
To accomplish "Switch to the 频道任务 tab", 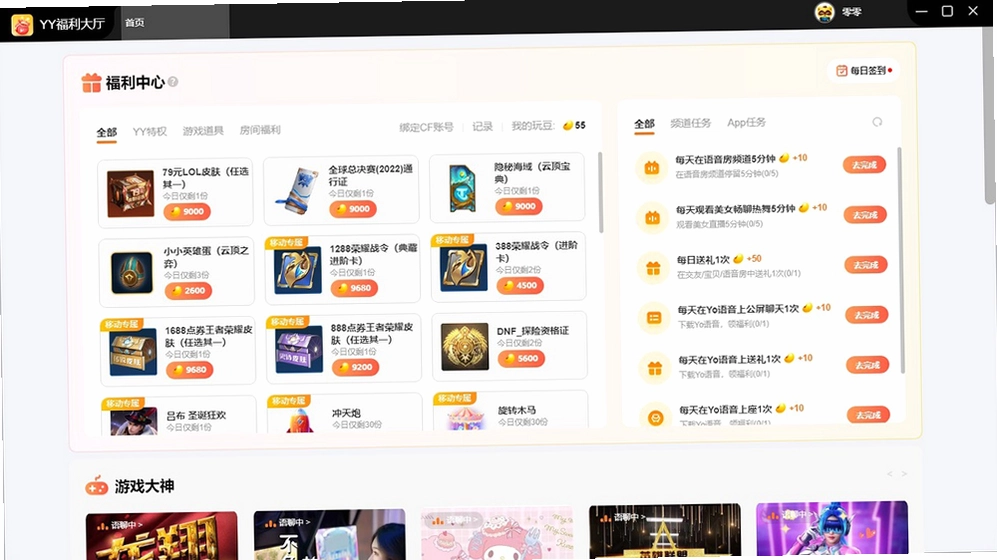I will point(691,123).
